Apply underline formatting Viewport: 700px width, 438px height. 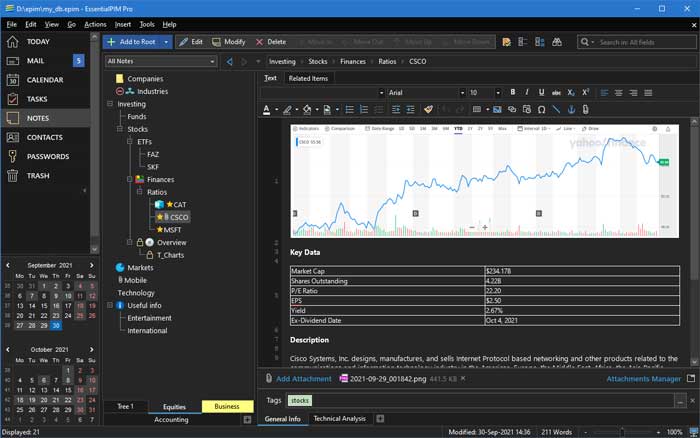tap(541, 92)
